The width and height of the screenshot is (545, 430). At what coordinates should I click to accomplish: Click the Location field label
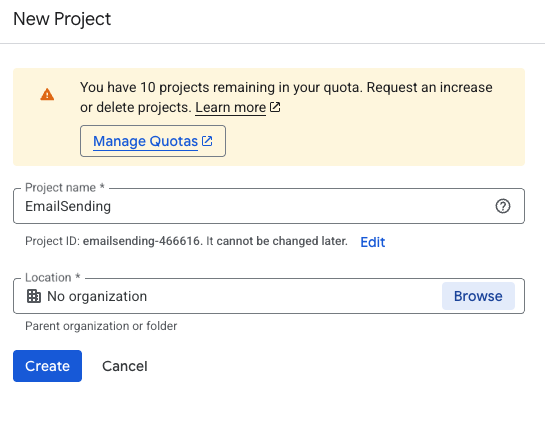(53, 277)
